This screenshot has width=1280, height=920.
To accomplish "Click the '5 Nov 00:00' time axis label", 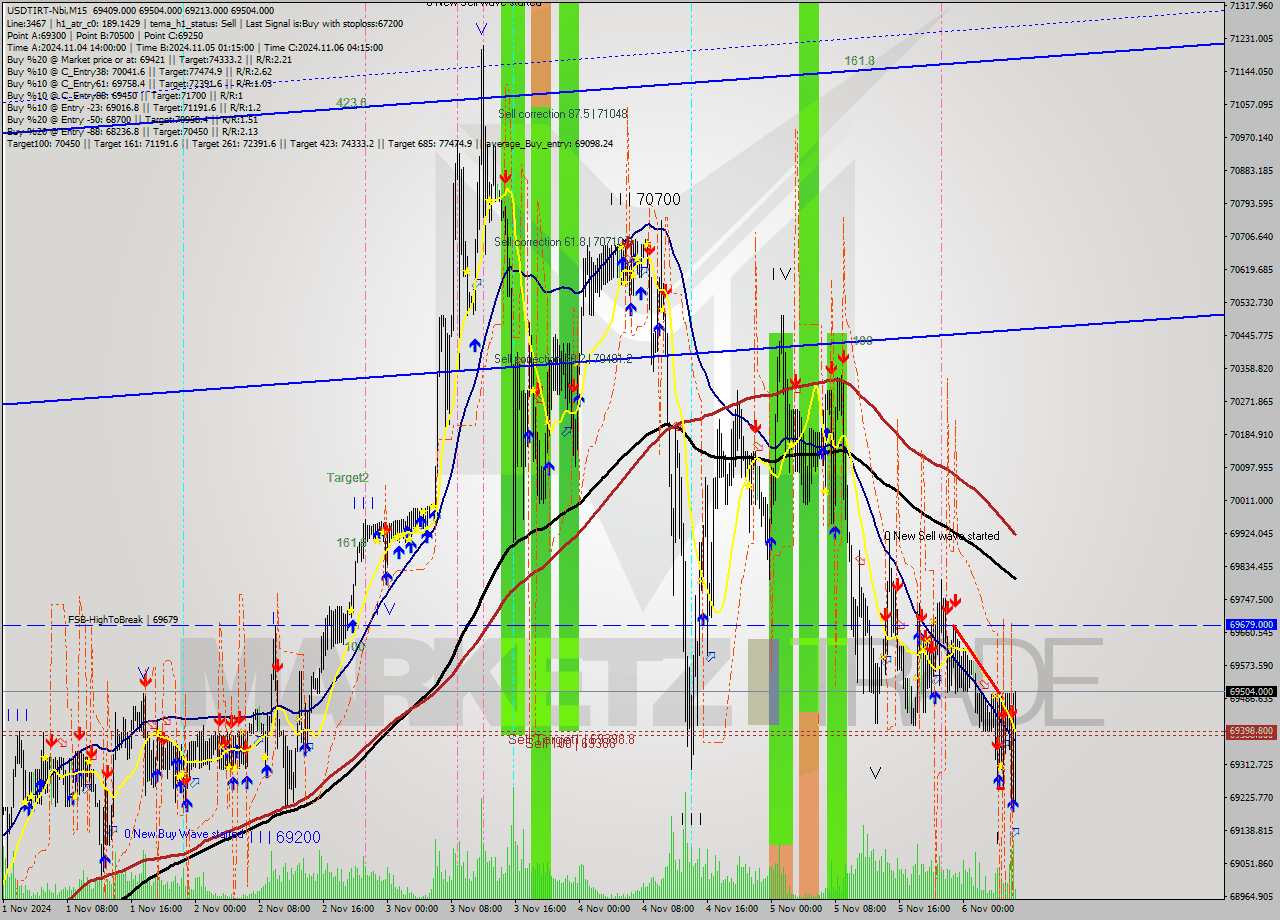I will pos(796,909).
